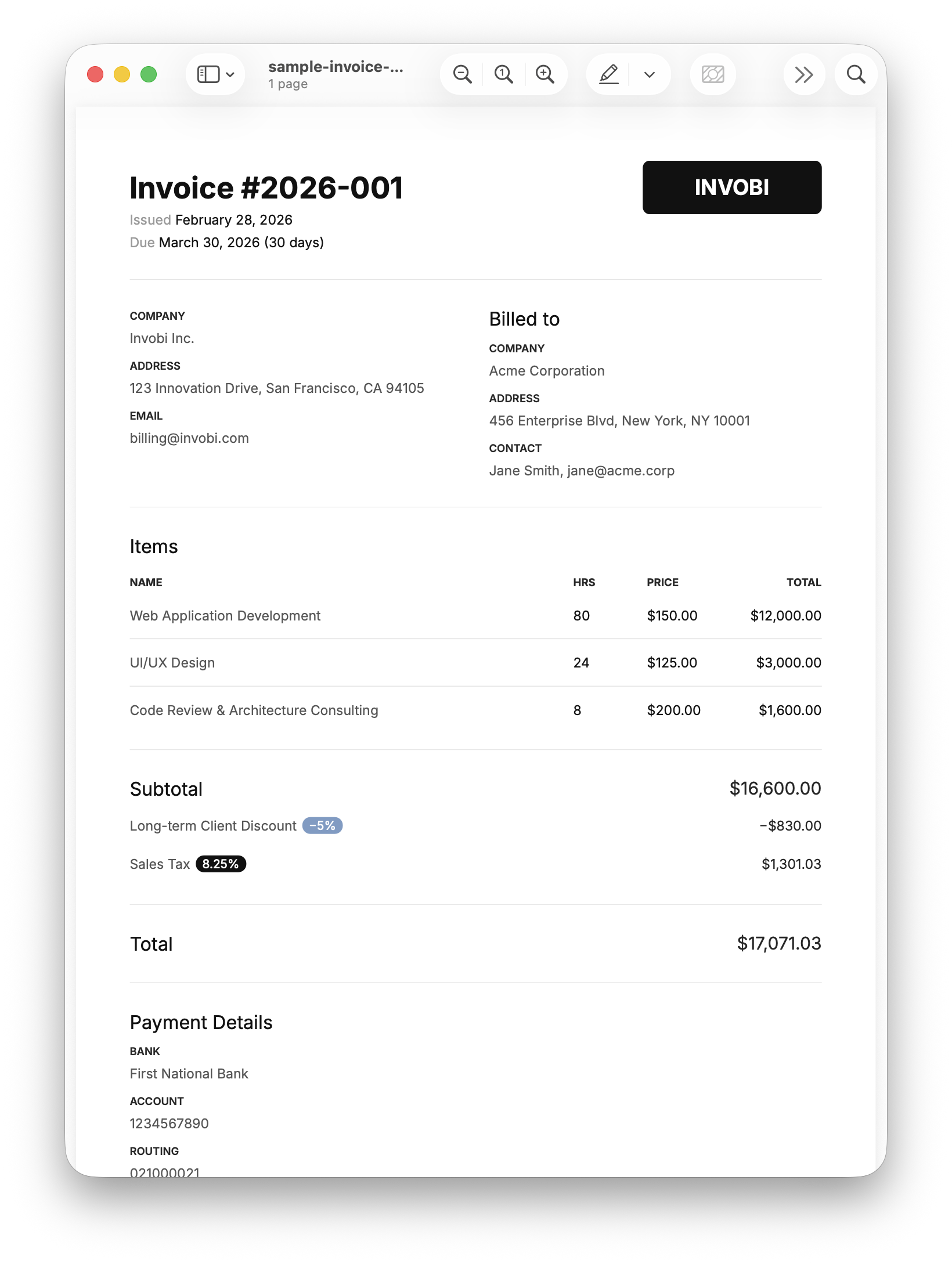Viewport: 952px width, 1263px height.
Task: Expand the Markup options dropdown arrow
Action: [650, 74]
